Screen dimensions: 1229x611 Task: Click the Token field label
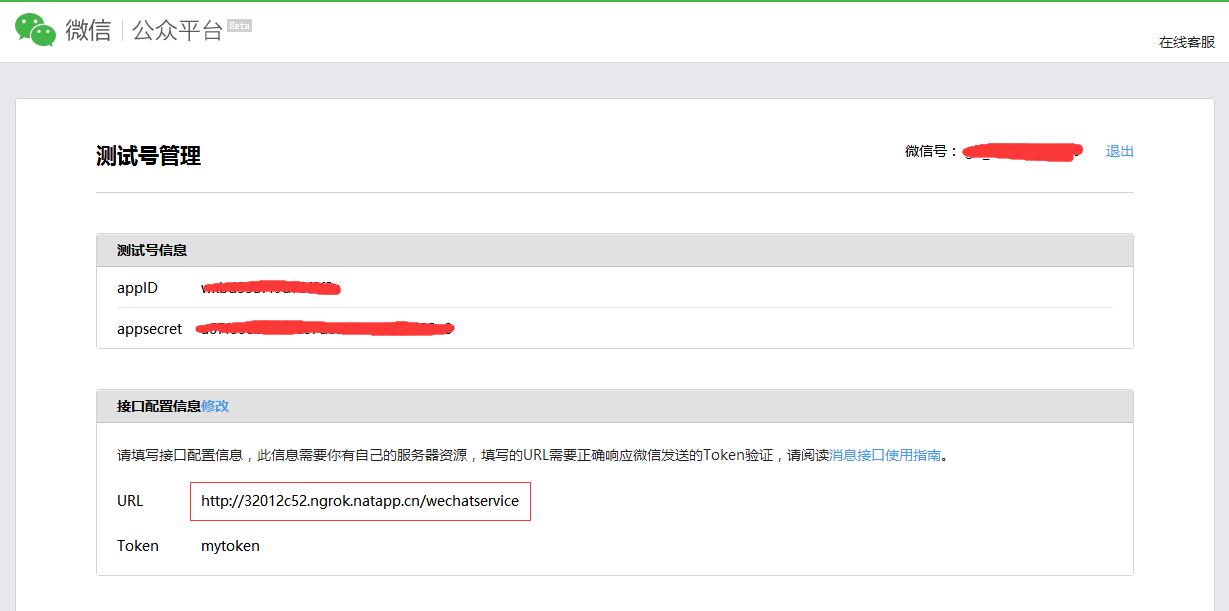point(138,546)
